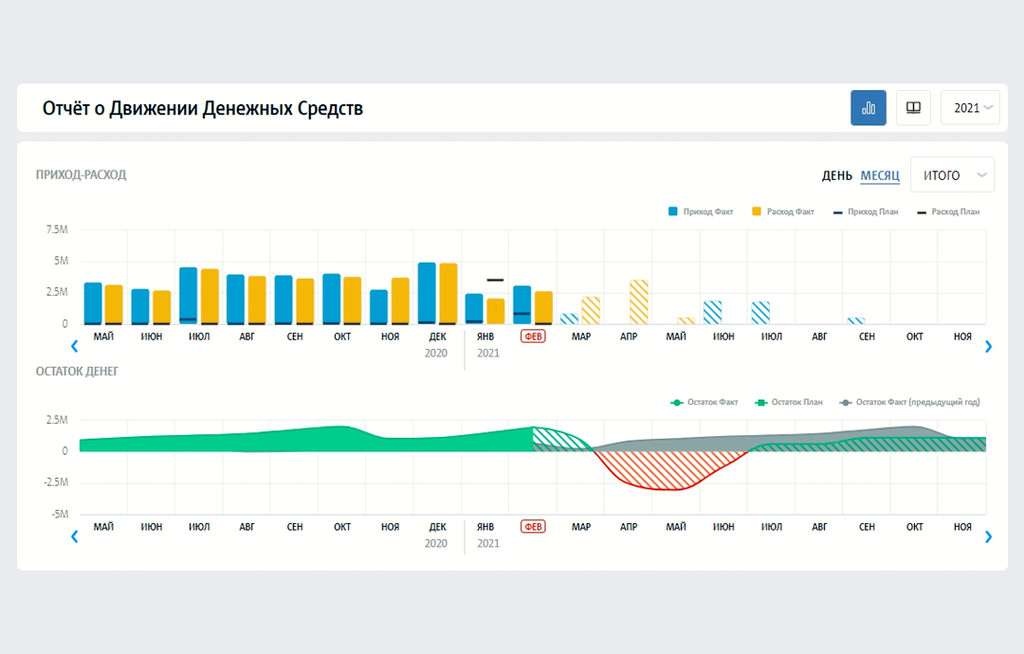Toggle Остаток Факт (предыдущий год) legend item
This screenshot has height=654, width=1024.
tap(910, 402)
